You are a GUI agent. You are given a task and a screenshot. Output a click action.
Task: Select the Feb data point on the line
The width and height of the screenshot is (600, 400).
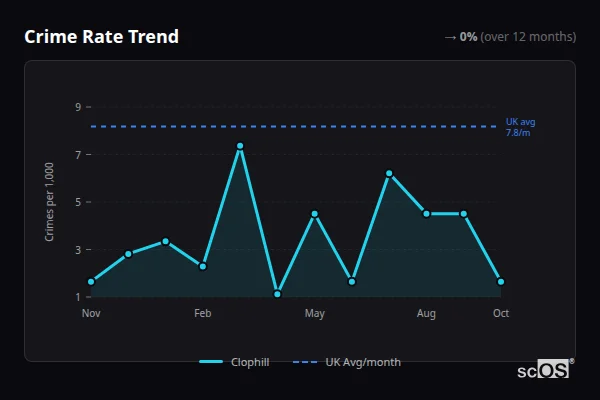pos(203,266)
